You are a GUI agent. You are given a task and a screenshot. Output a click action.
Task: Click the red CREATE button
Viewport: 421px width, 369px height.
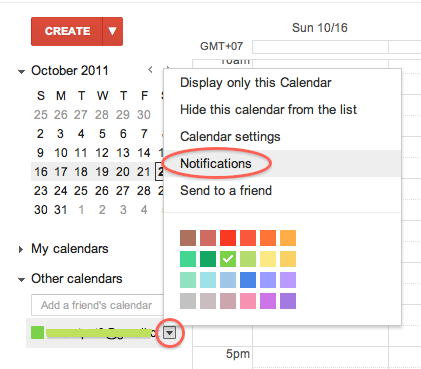click(67, 31)
